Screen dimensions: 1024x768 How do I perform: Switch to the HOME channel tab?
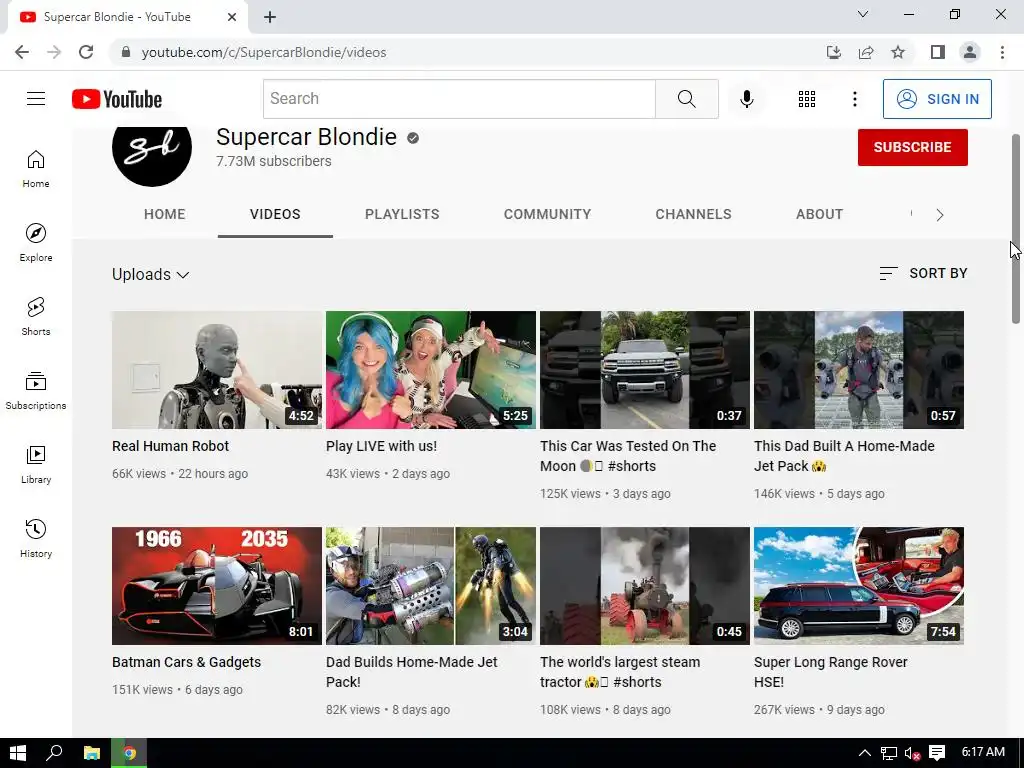coord(165,214)
